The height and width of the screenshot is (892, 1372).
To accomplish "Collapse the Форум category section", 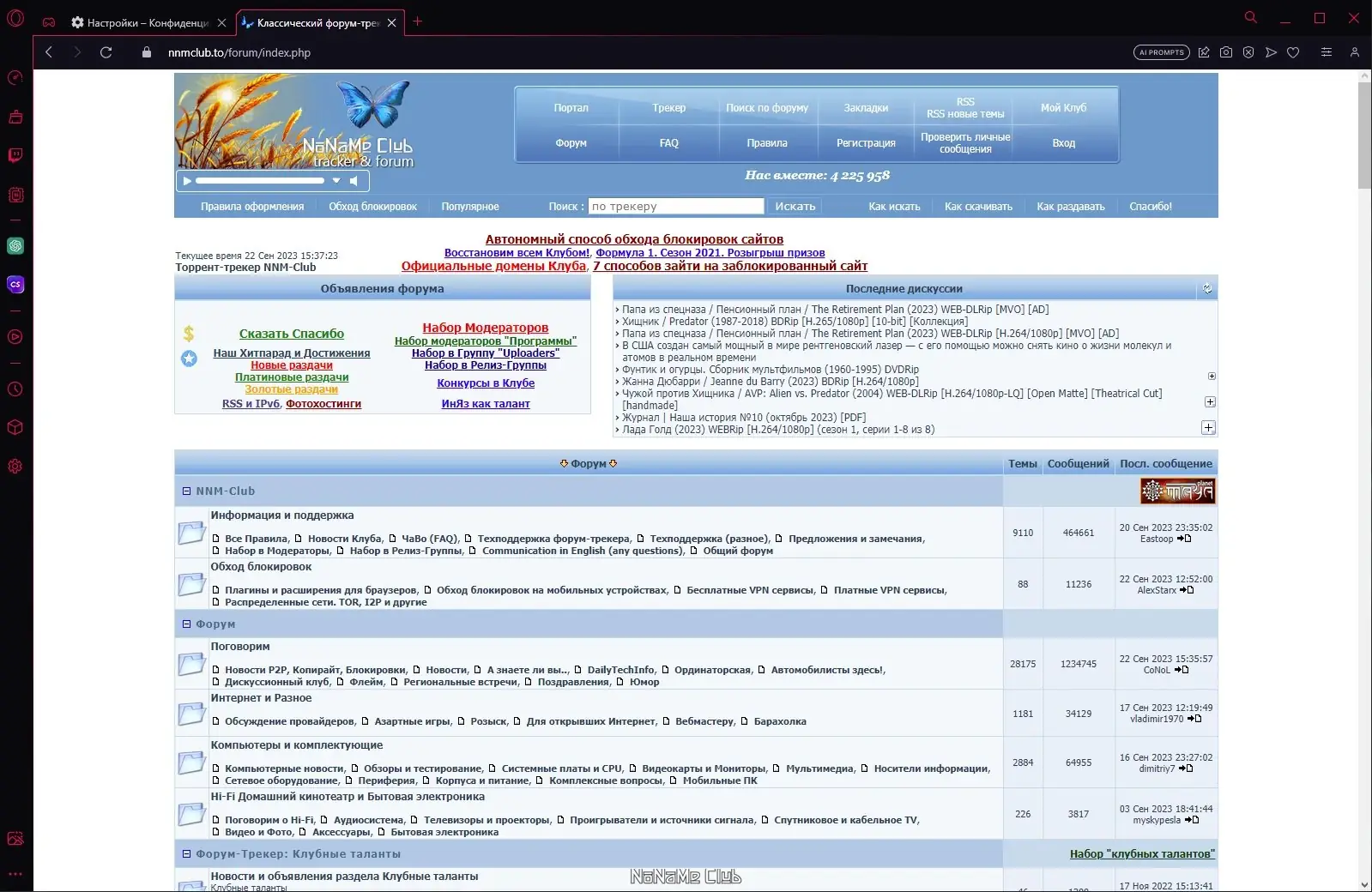I will [186, 624].
